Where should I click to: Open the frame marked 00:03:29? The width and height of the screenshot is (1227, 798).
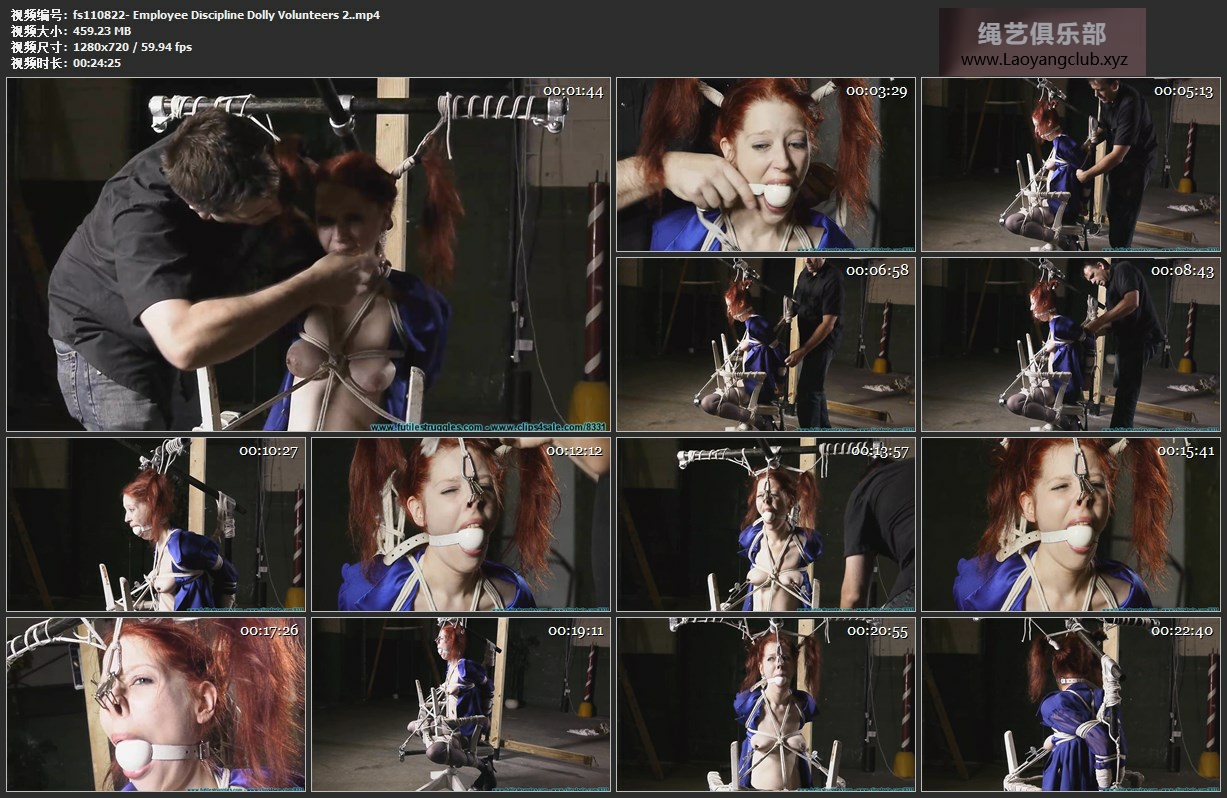tap(765, 164)
